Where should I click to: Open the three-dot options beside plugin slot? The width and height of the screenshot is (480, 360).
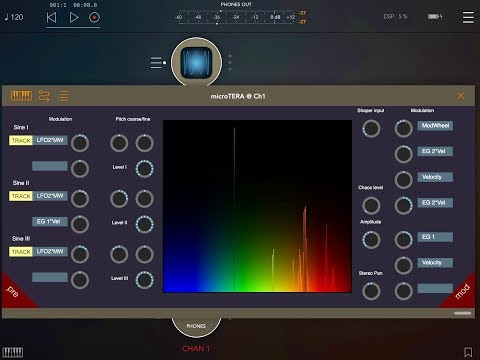point(230,63)
